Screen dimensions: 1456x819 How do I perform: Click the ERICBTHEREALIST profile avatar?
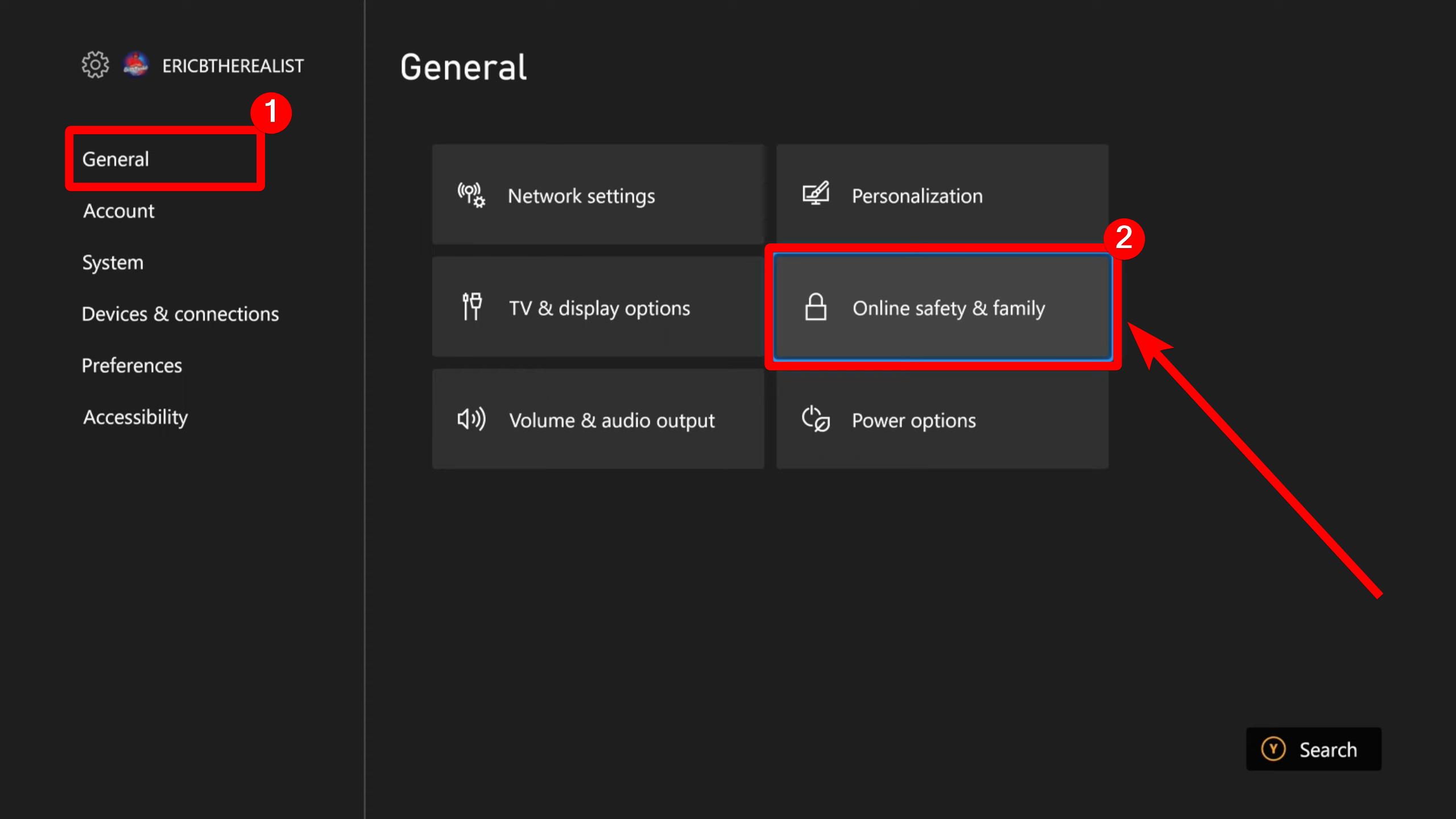[x=136, y=65]
